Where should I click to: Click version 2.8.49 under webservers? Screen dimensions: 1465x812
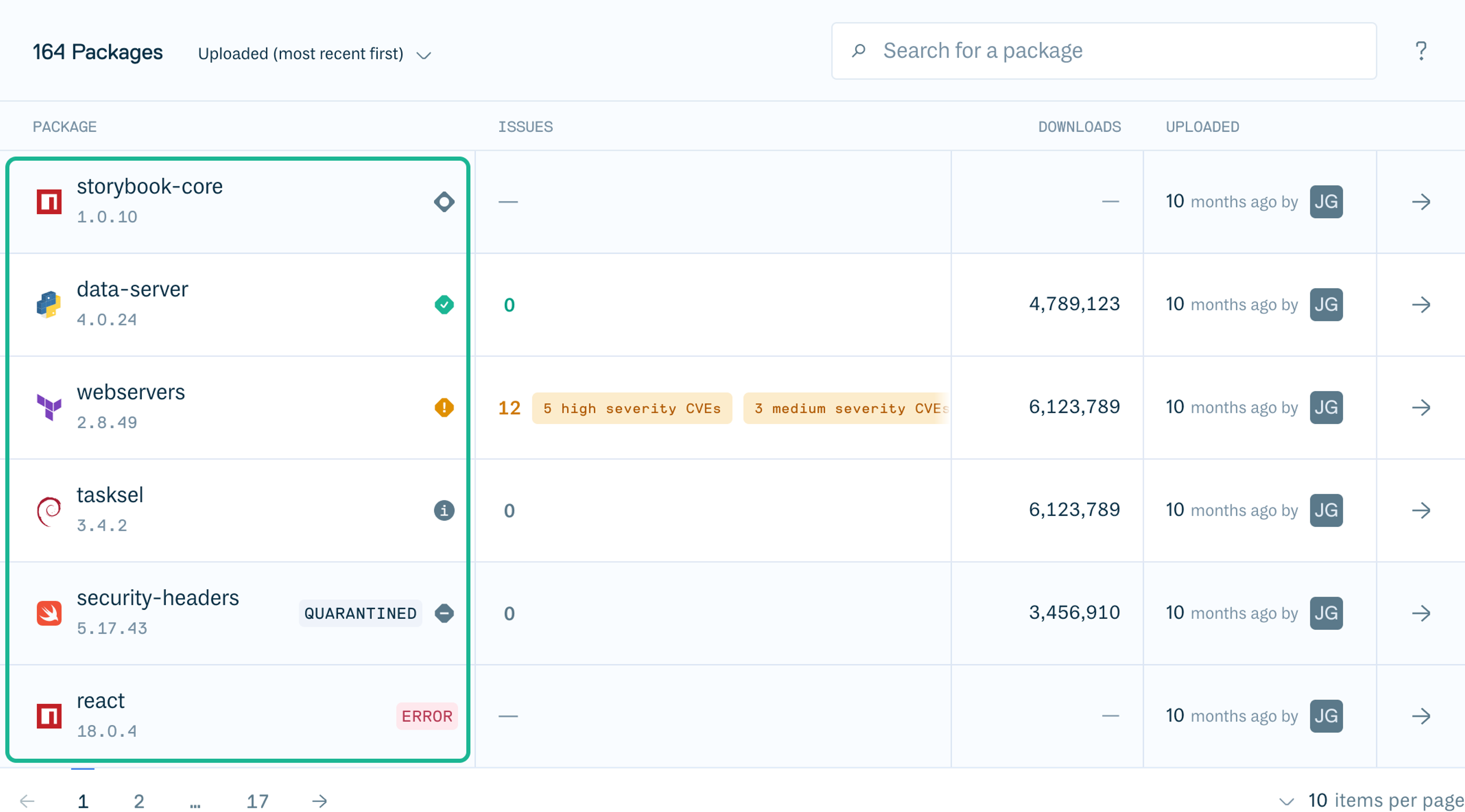tap(107, 423)
